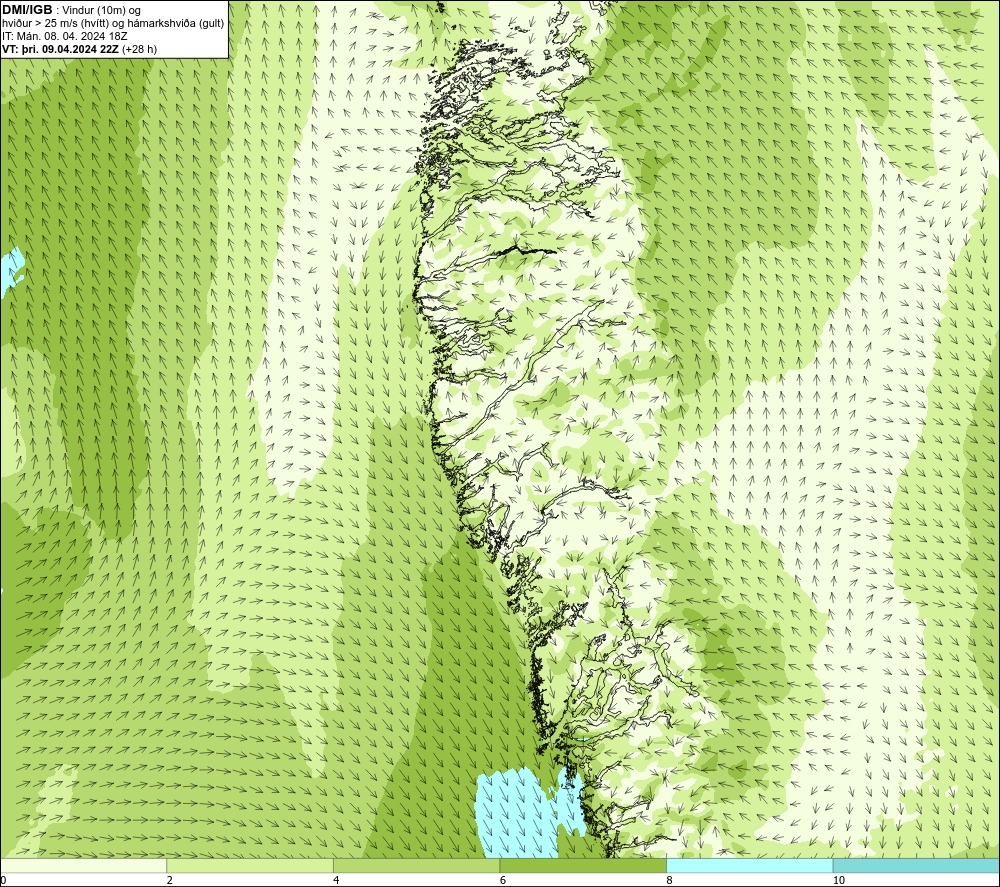Click the 4-6 m/s green legend swatch
The height and width of the screenshot is (887, 1000).
click(416, 865)
